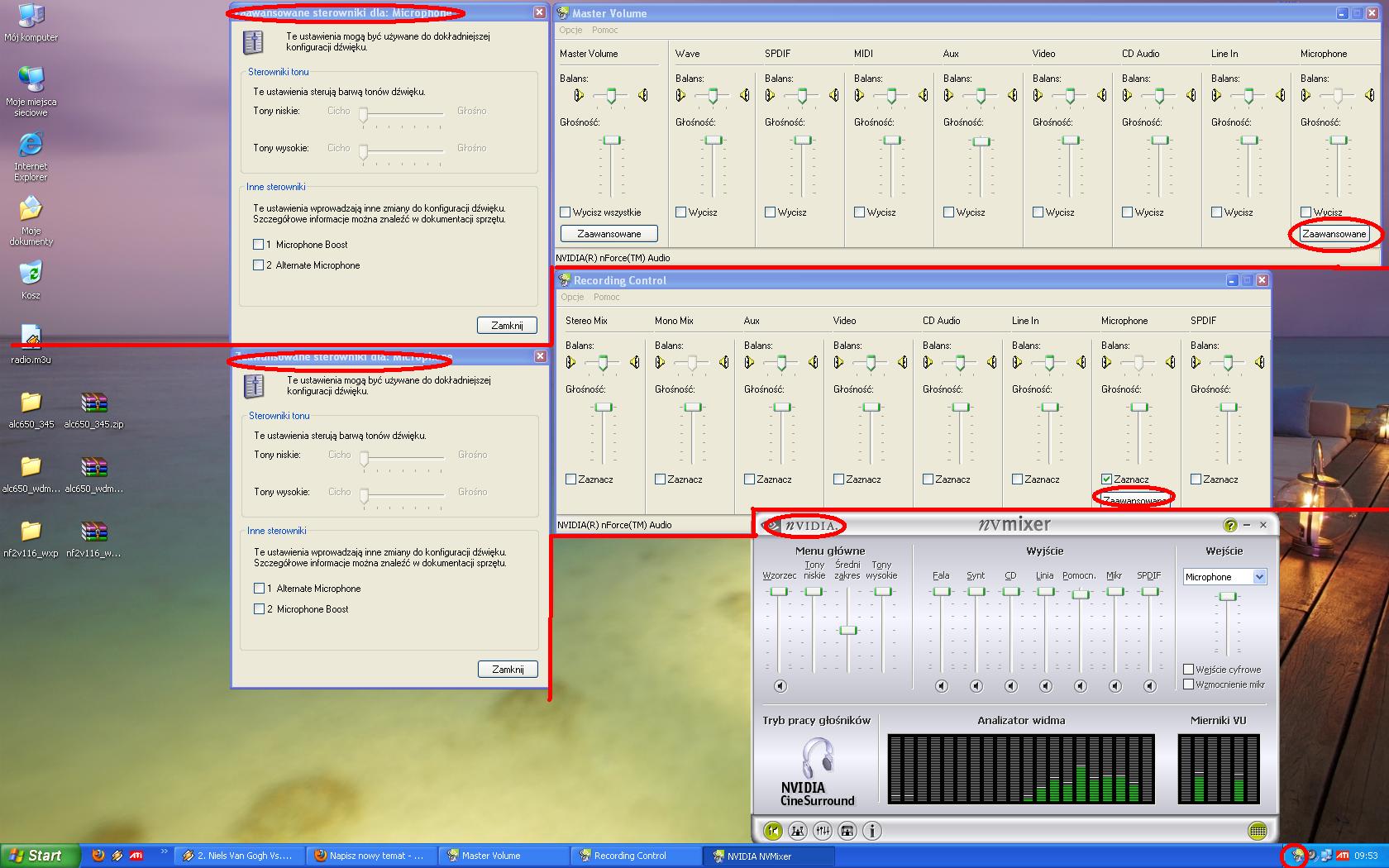Open the Kosz recycle bin icon
The height and width of the screenshot is (868, 1389).
point(31,280)
